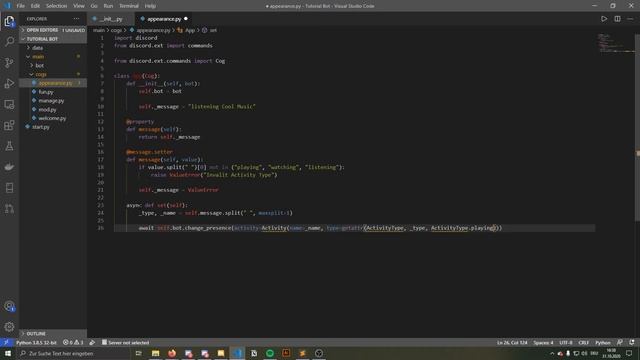Run the Python file with play icon

(x=604, y=19)
